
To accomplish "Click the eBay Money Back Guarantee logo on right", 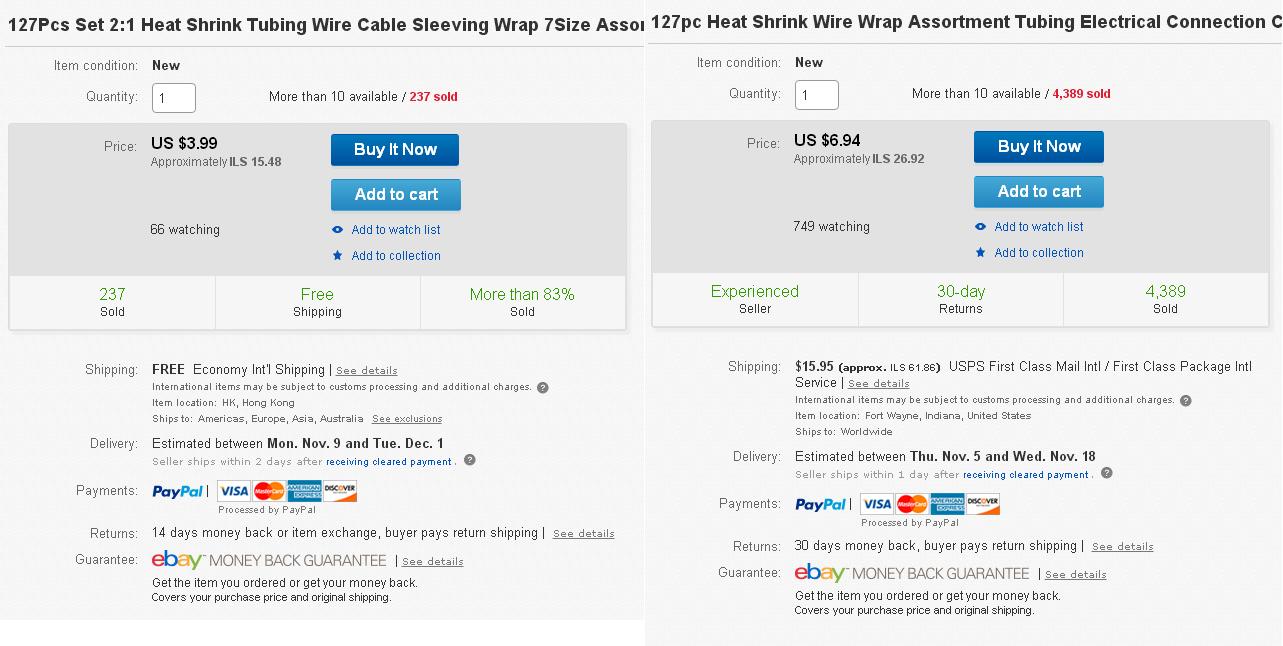I will point(912,573).
